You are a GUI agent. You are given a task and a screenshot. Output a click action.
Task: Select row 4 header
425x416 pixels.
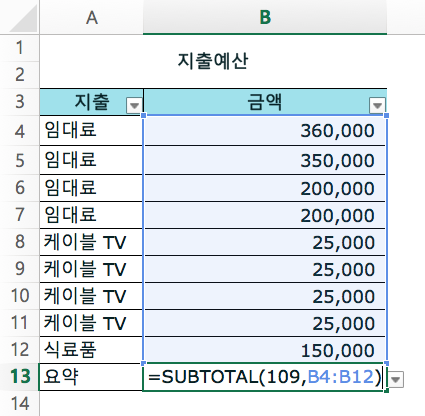point(20,131)
